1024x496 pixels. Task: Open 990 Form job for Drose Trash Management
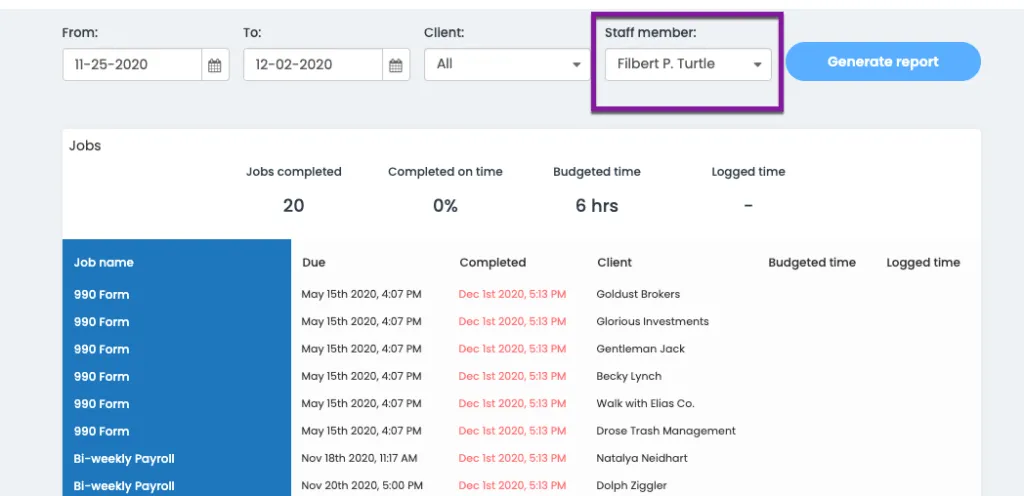(x=101, y=431)
